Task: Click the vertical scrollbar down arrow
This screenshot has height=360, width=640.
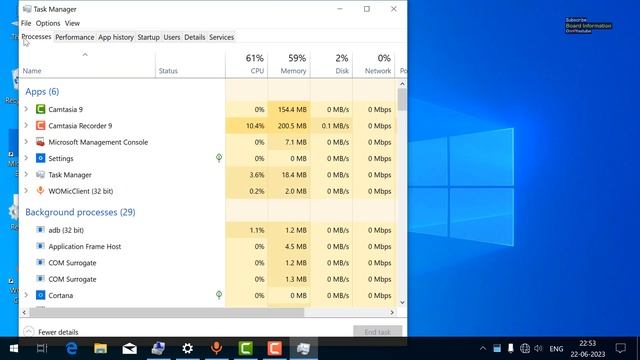Action: click(402, 302)
